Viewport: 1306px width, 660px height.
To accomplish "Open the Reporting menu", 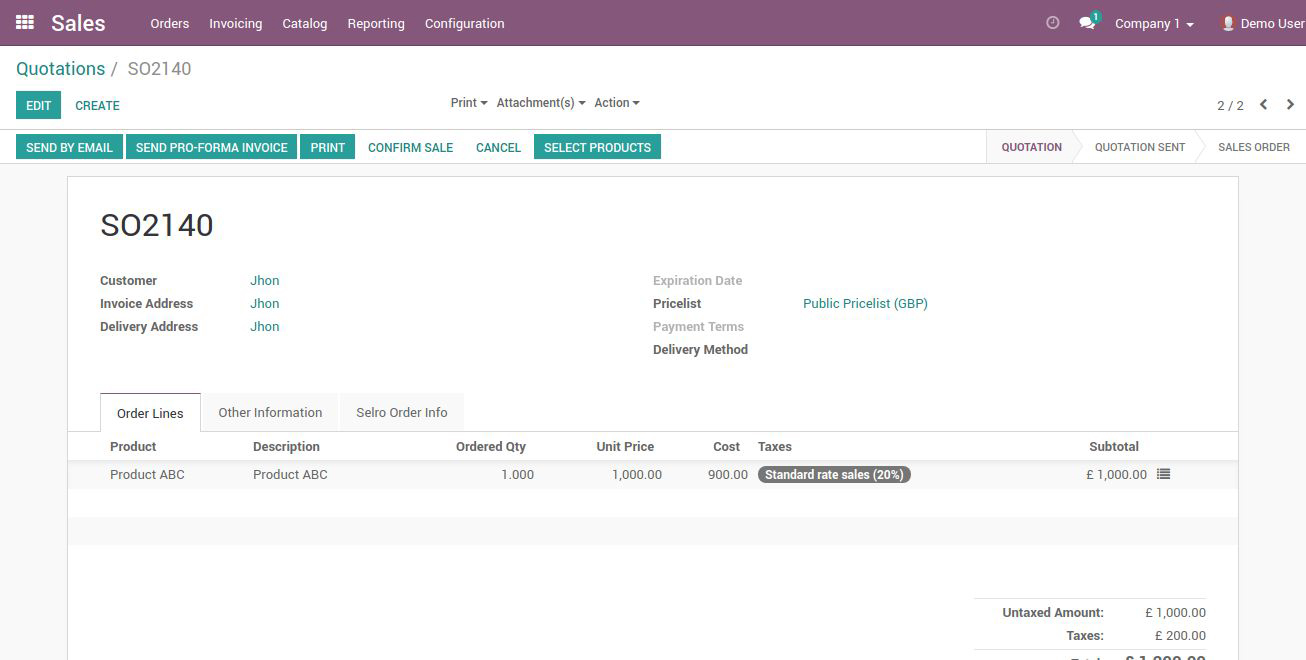I will 376,23.
